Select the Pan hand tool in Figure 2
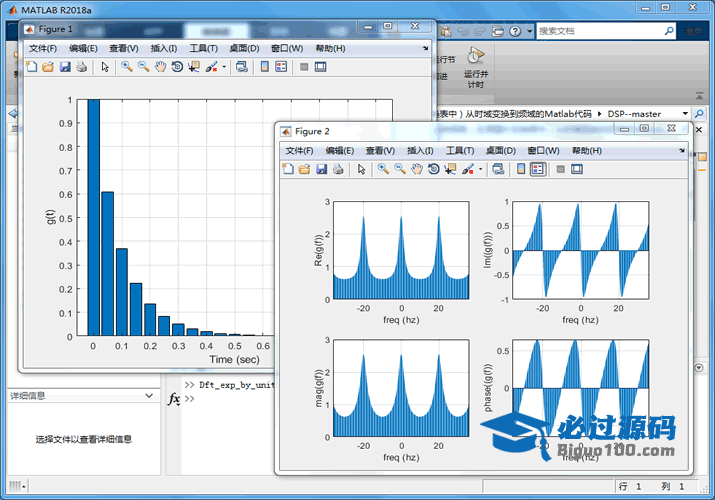This screenshot has height=500, width=715. (416, 169)
